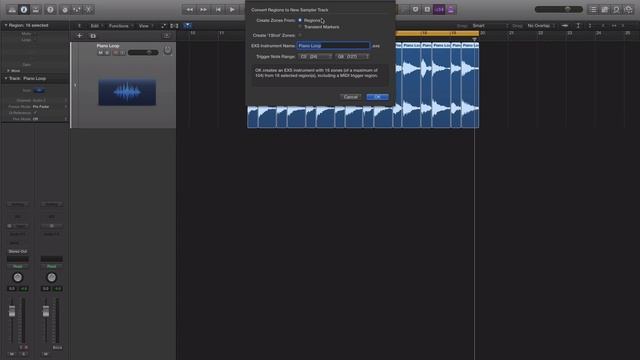Image resolution: width=640 pixels, height=360 pixels.
Task: Open the Mixer button in control bar
Action: 76,9
